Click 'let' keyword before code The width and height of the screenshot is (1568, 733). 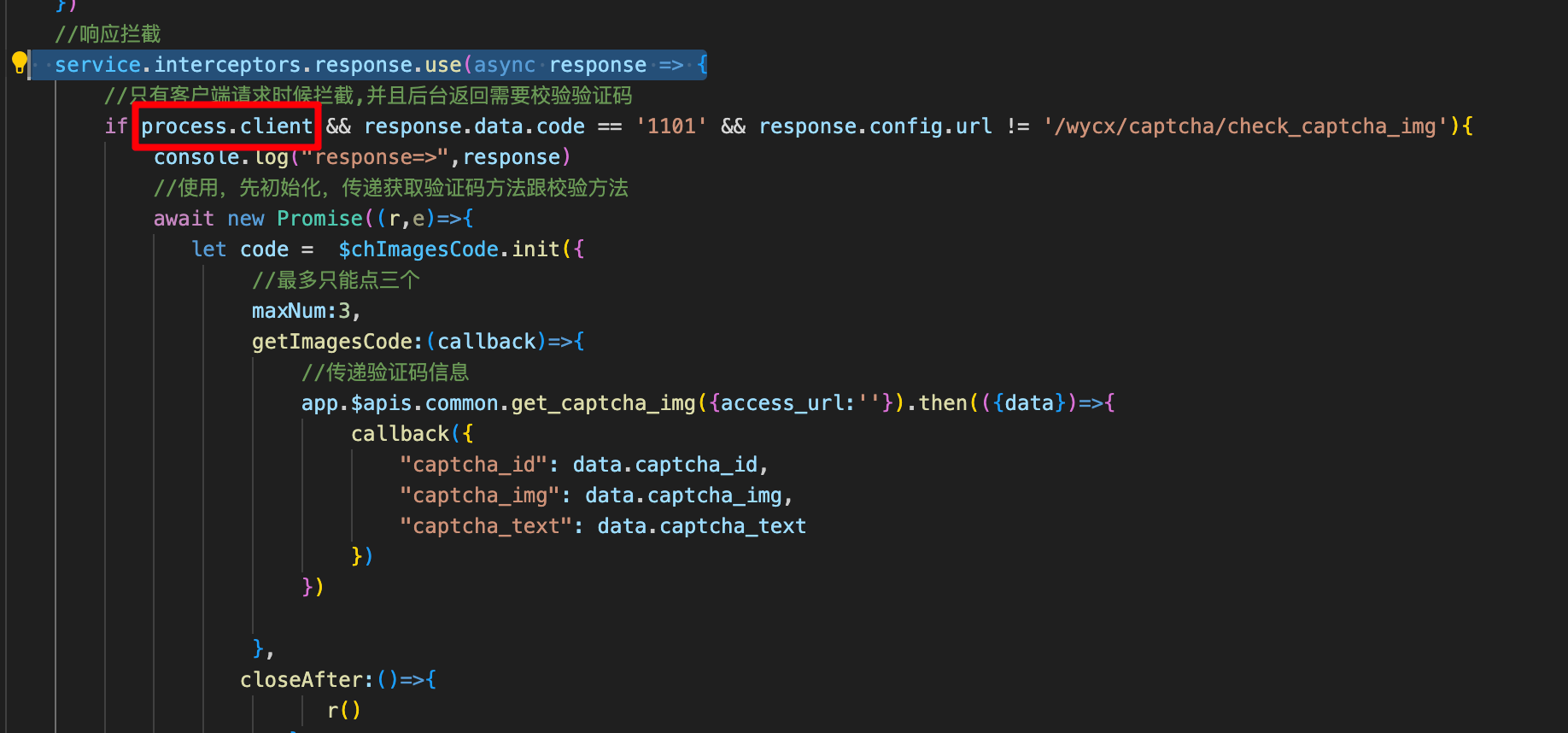(208, 249)
